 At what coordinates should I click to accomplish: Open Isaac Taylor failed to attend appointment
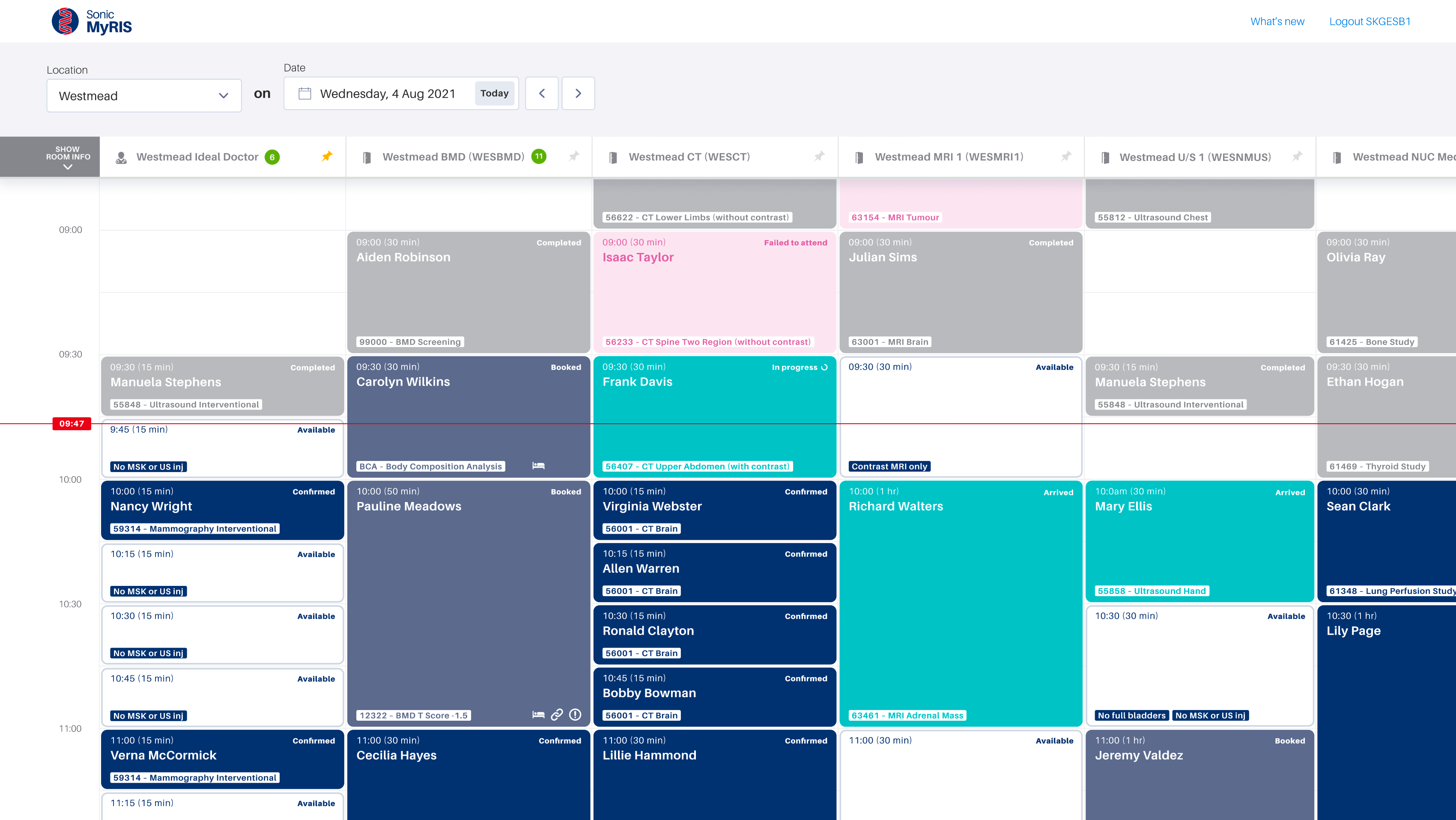coord(714,292)
